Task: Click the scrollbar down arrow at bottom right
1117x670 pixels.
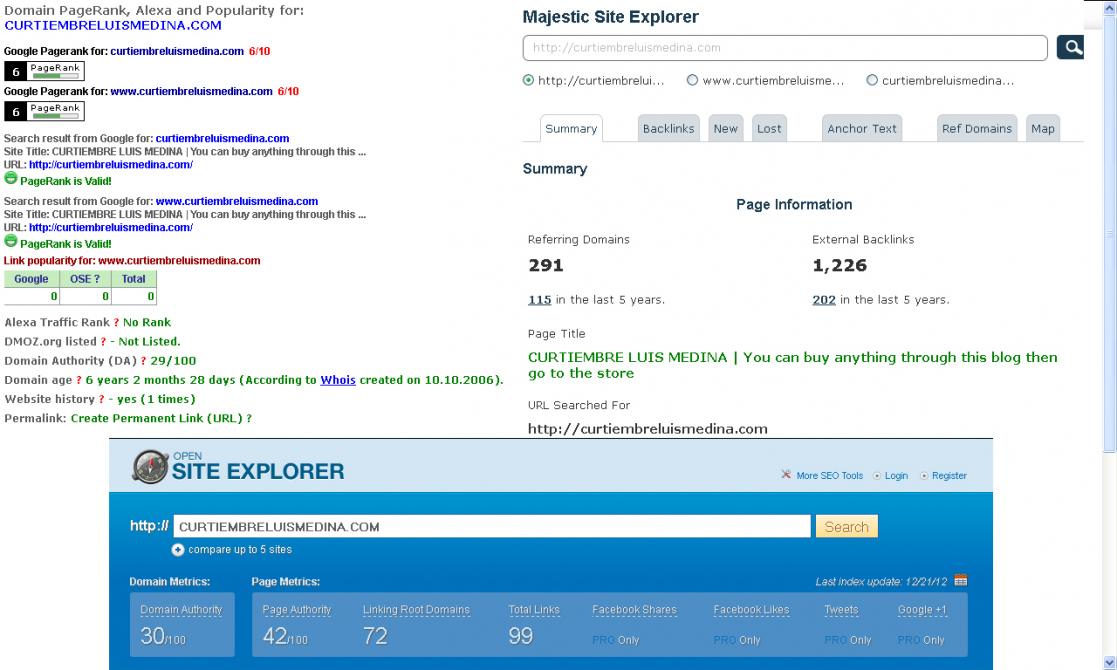Action: tap(1109, 663)
